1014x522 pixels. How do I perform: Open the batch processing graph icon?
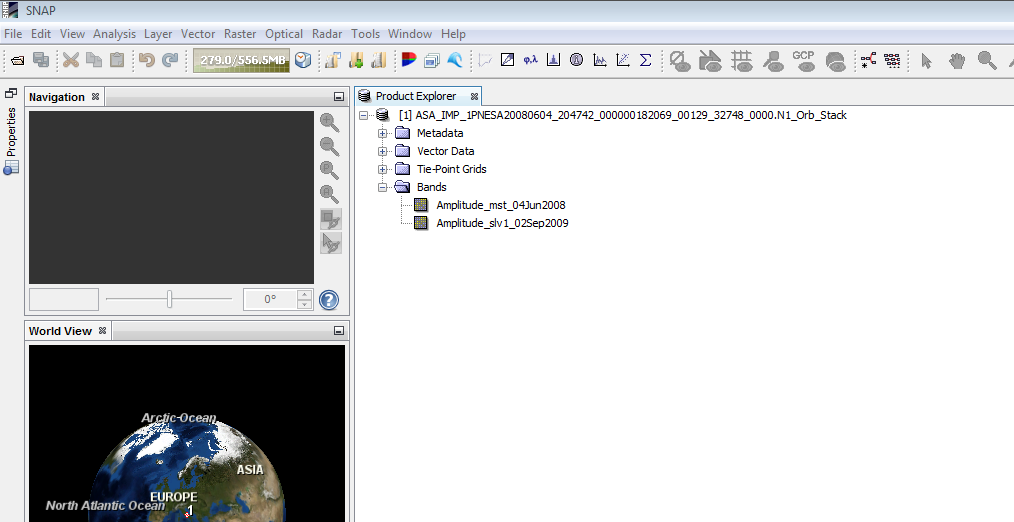(892, 60)
